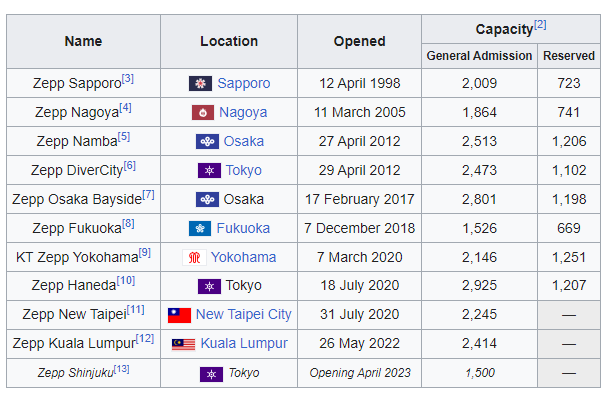Open the Fukuoka location link
The image size is (609, 397).
[x=243, y=228]
